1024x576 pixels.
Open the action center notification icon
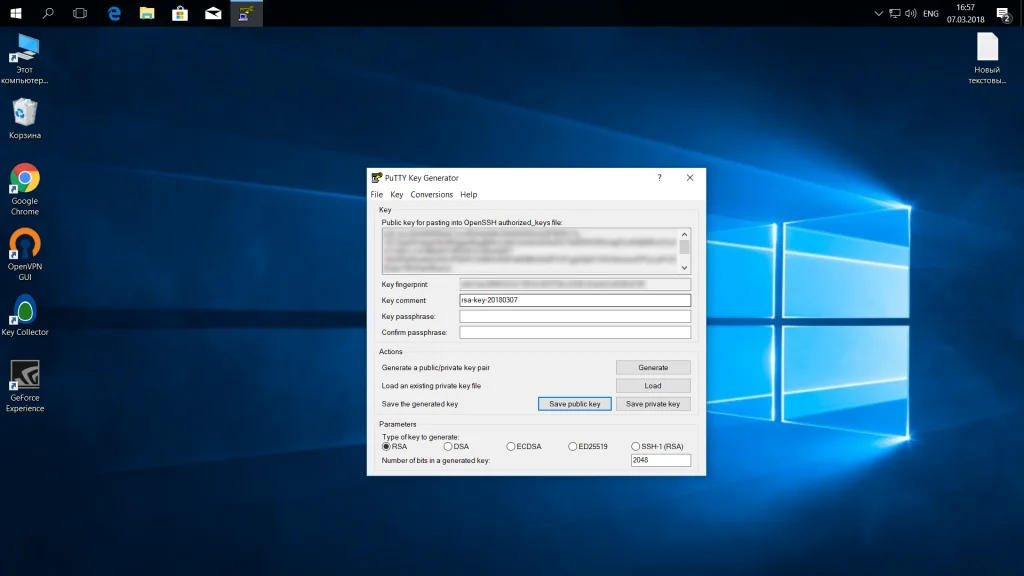click(x=1003, y=13)
